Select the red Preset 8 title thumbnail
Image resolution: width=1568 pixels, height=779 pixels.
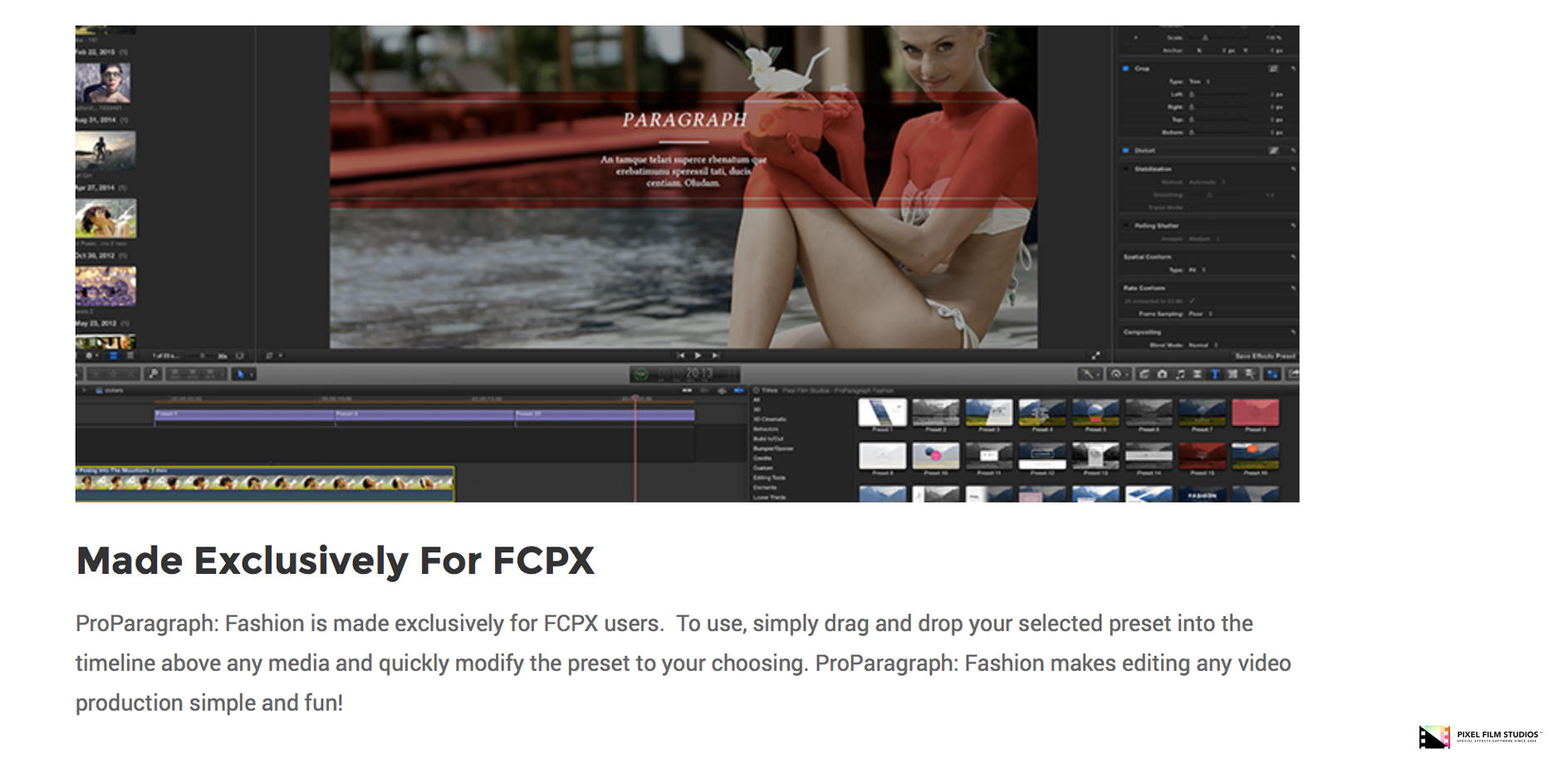coord(1255,413)
